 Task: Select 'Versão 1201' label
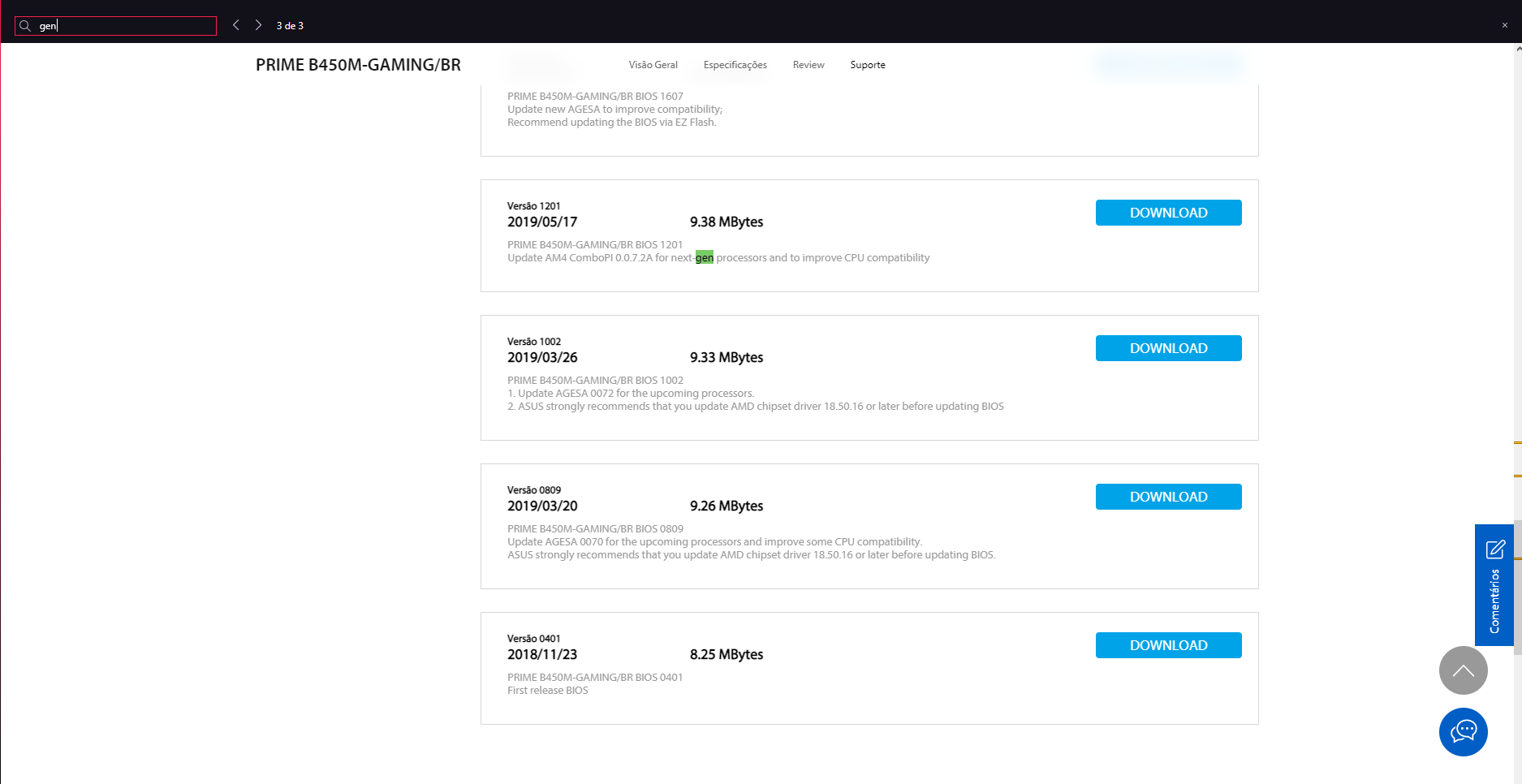pos(533,206)
